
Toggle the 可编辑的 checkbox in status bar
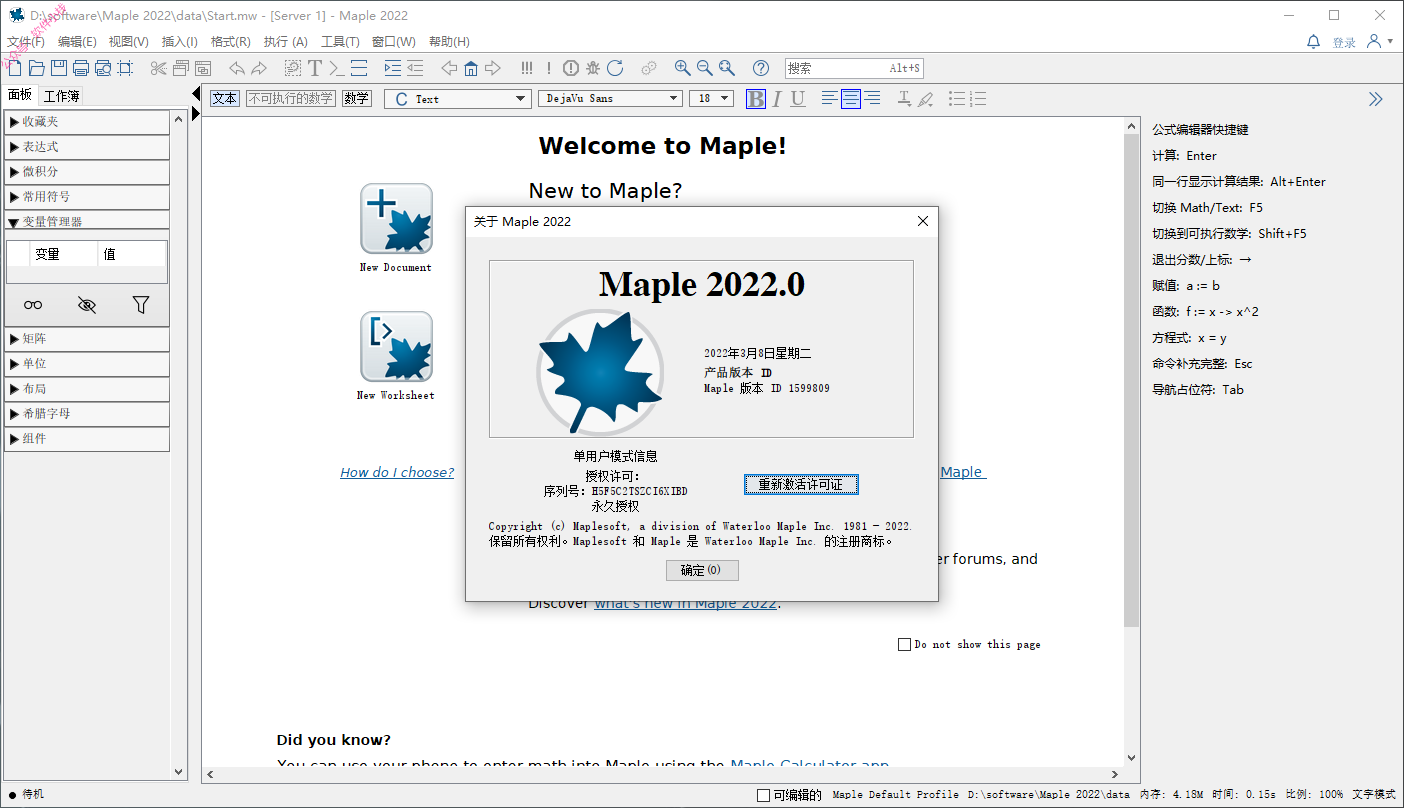tap(763, 795)
